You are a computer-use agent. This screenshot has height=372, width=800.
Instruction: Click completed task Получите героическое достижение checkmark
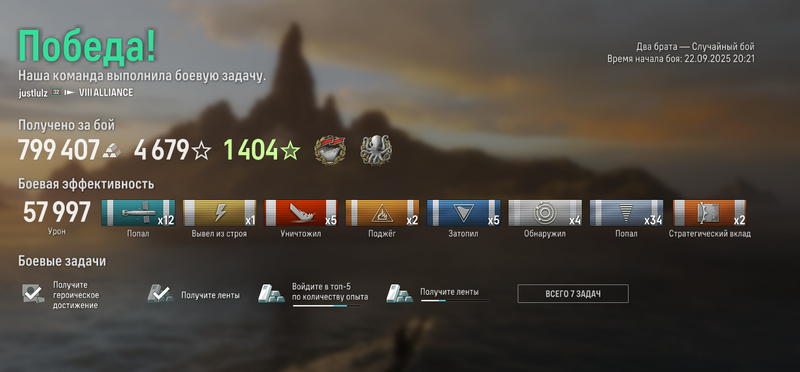pyautogui.click(x=33, y=293)
